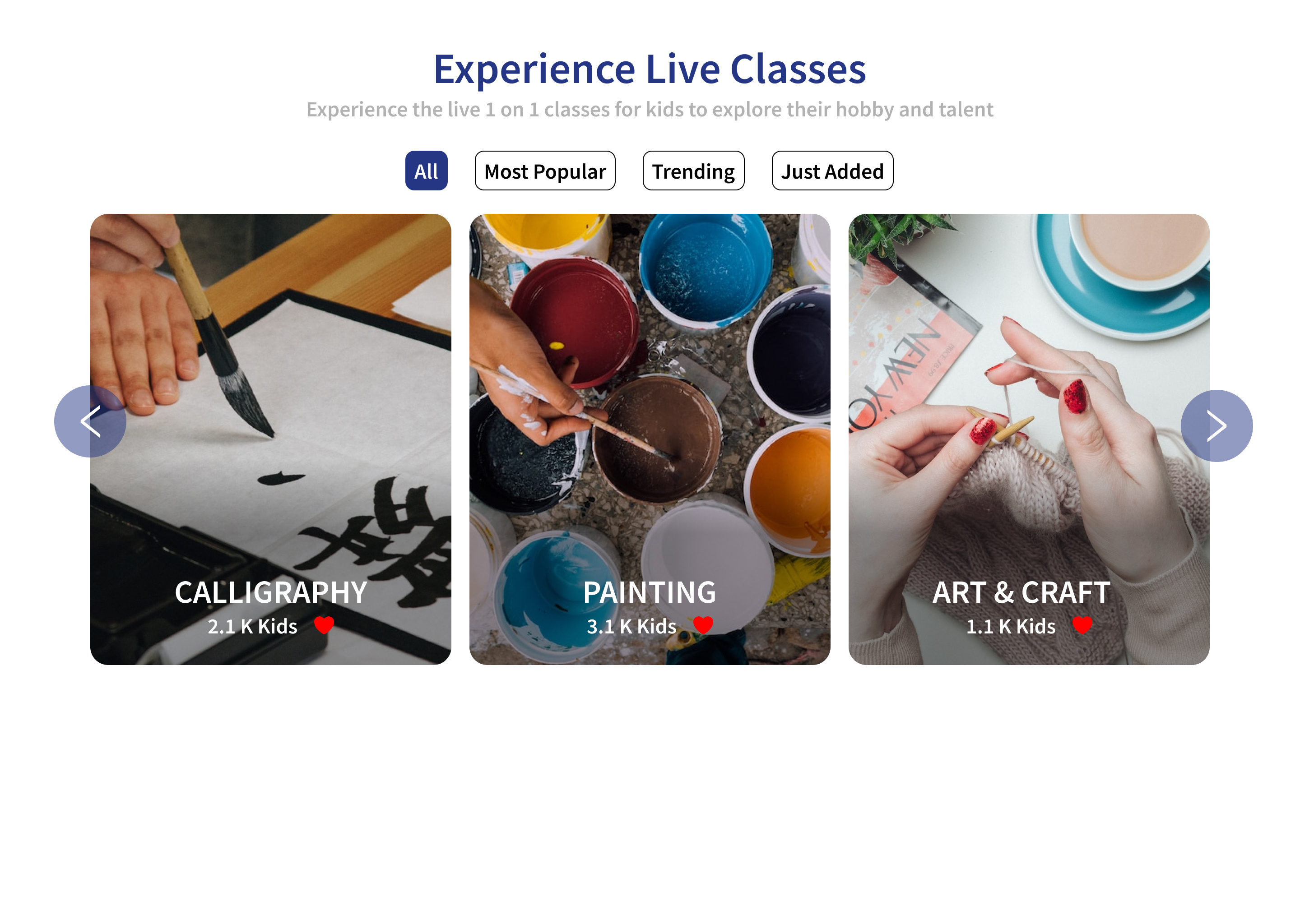Click the Experience Live Classes heading

pos(650,69)
